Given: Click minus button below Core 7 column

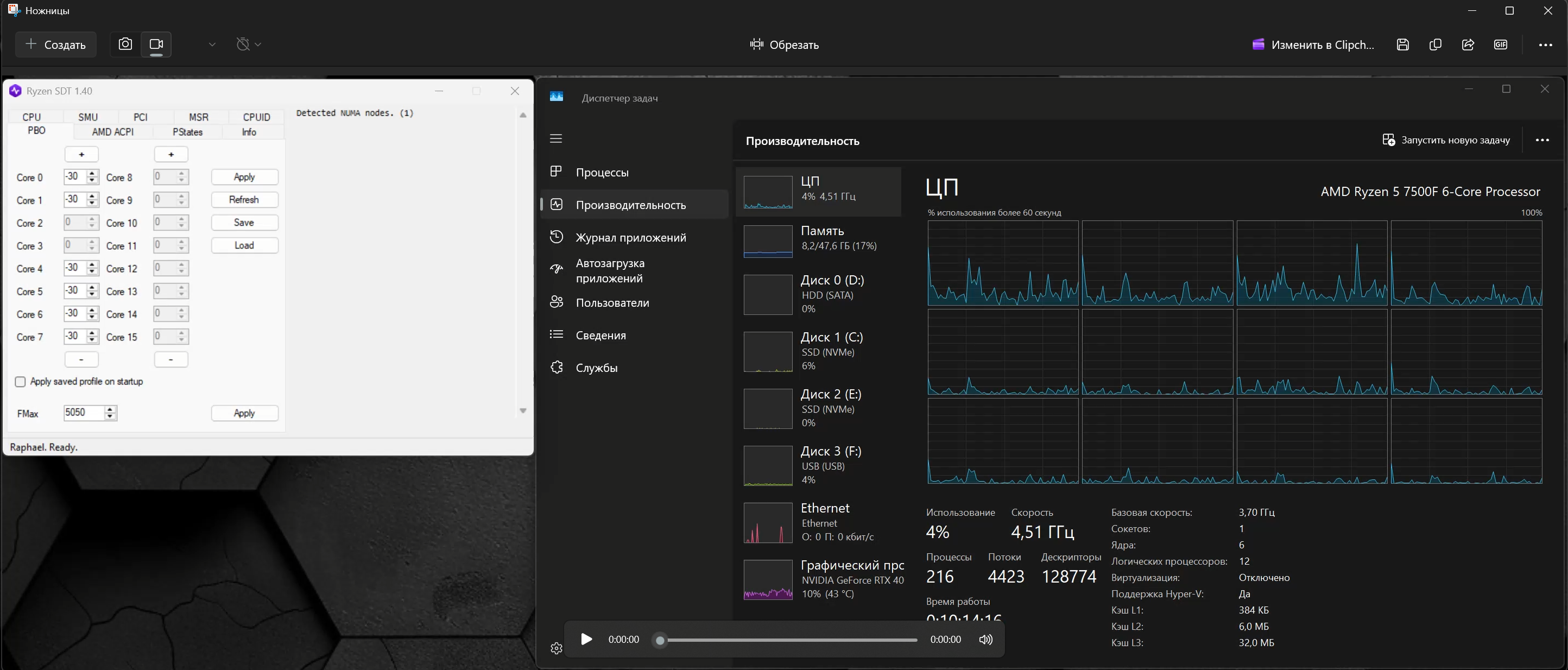Looking at the screenshot, I should click(x=81, y=359).
